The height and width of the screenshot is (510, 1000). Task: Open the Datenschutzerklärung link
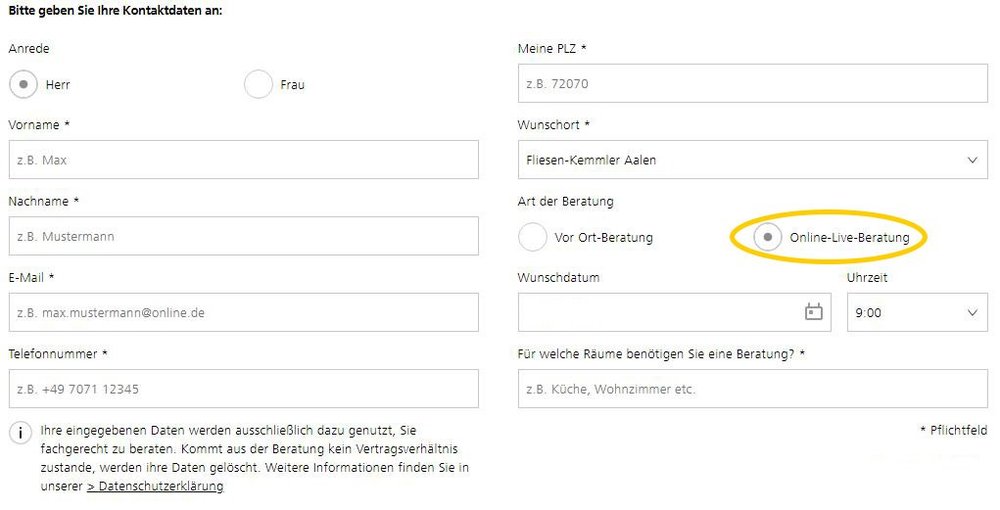point(155,486)
